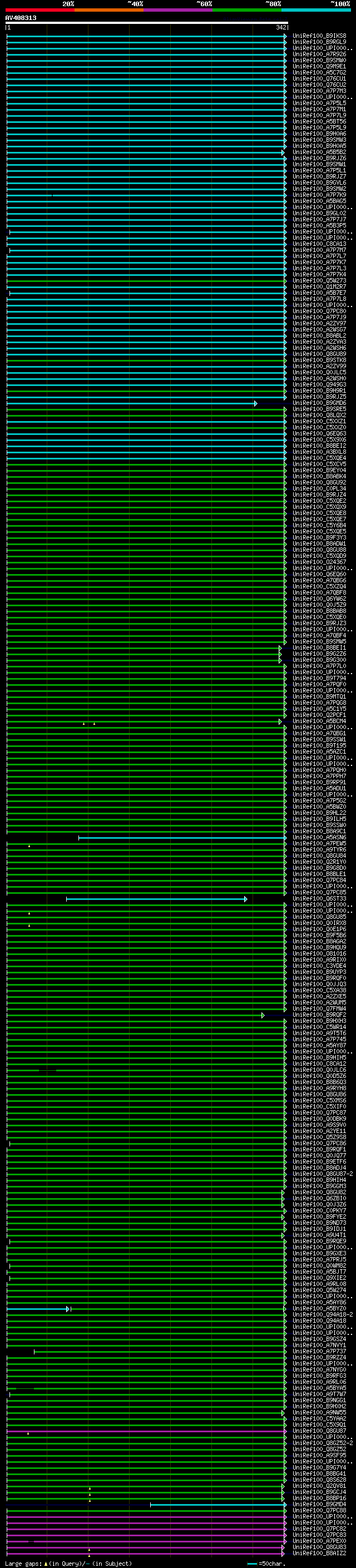Click label UniRef100_Q6ST33

[319, 899]
